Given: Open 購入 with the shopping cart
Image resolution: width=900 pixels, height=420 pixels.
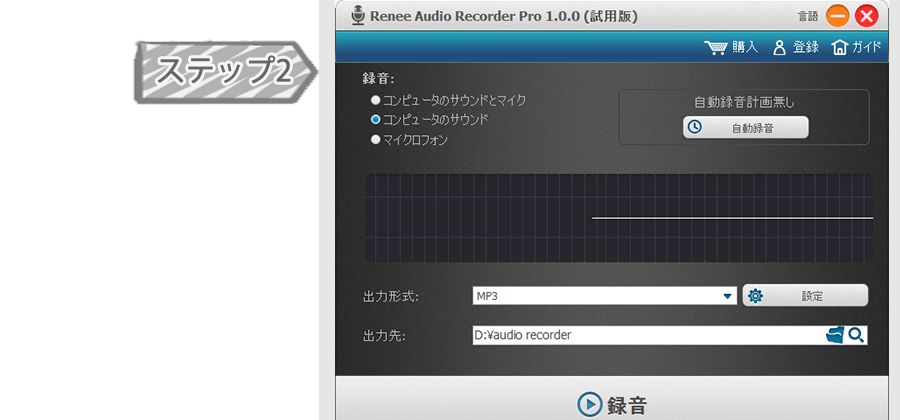Looking at the screenshot, I should (x=731, y=47).
